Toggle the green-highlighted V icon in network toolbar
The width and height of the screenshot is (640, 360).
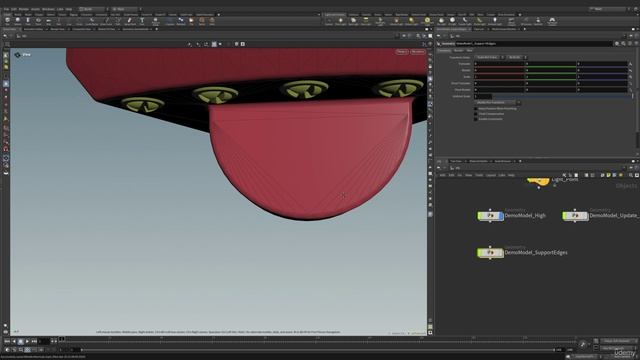(x=608, y=175)
